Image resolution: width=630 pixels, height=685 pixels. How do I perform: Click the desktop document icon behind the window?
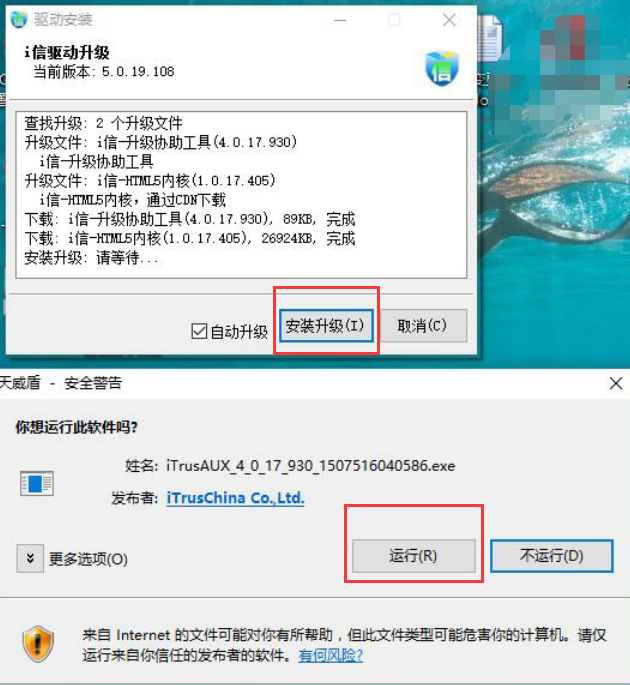coord(489,38)
